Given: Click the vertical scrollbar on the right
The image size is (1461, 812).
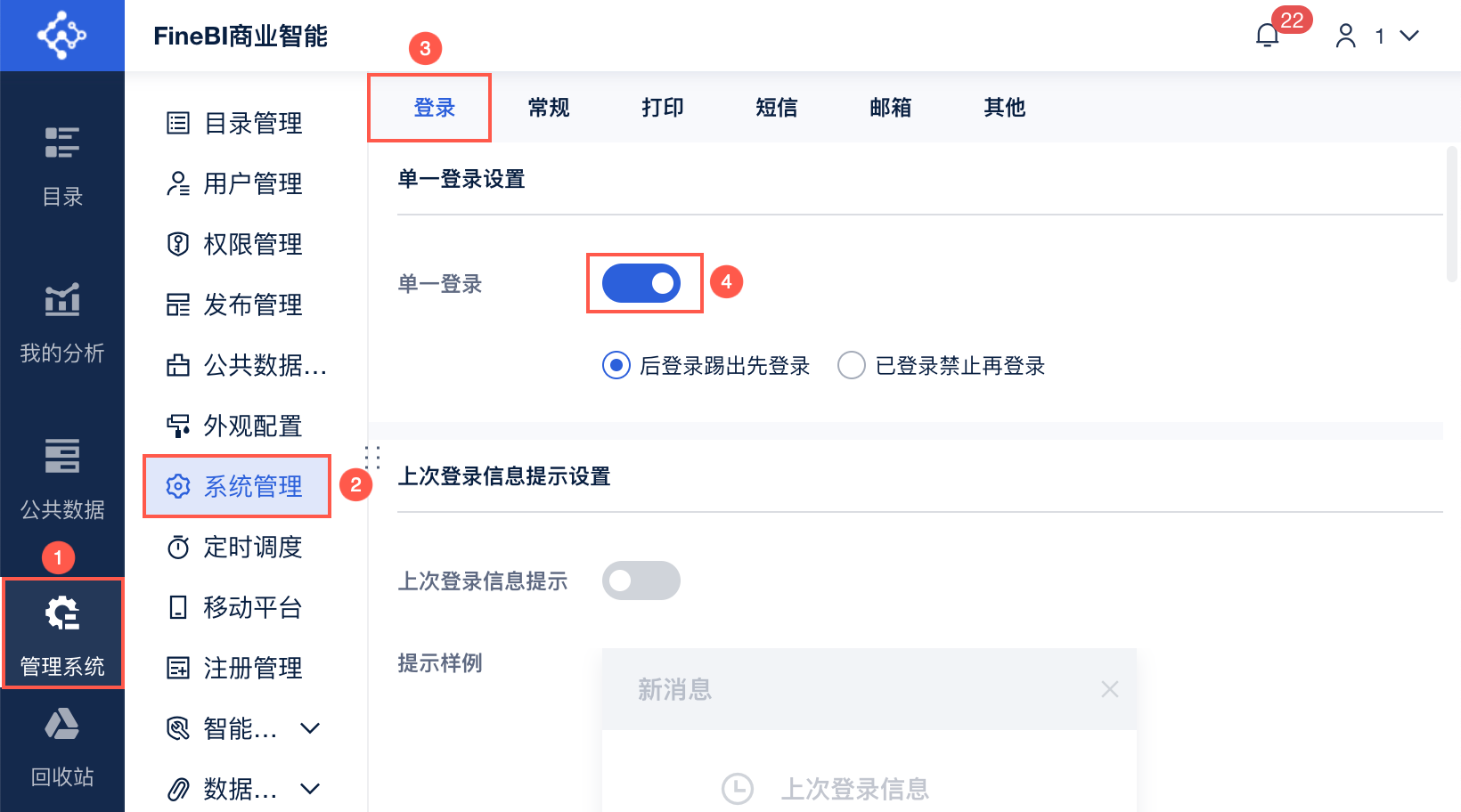Looking at the screenshot, I should point(1452,214).
